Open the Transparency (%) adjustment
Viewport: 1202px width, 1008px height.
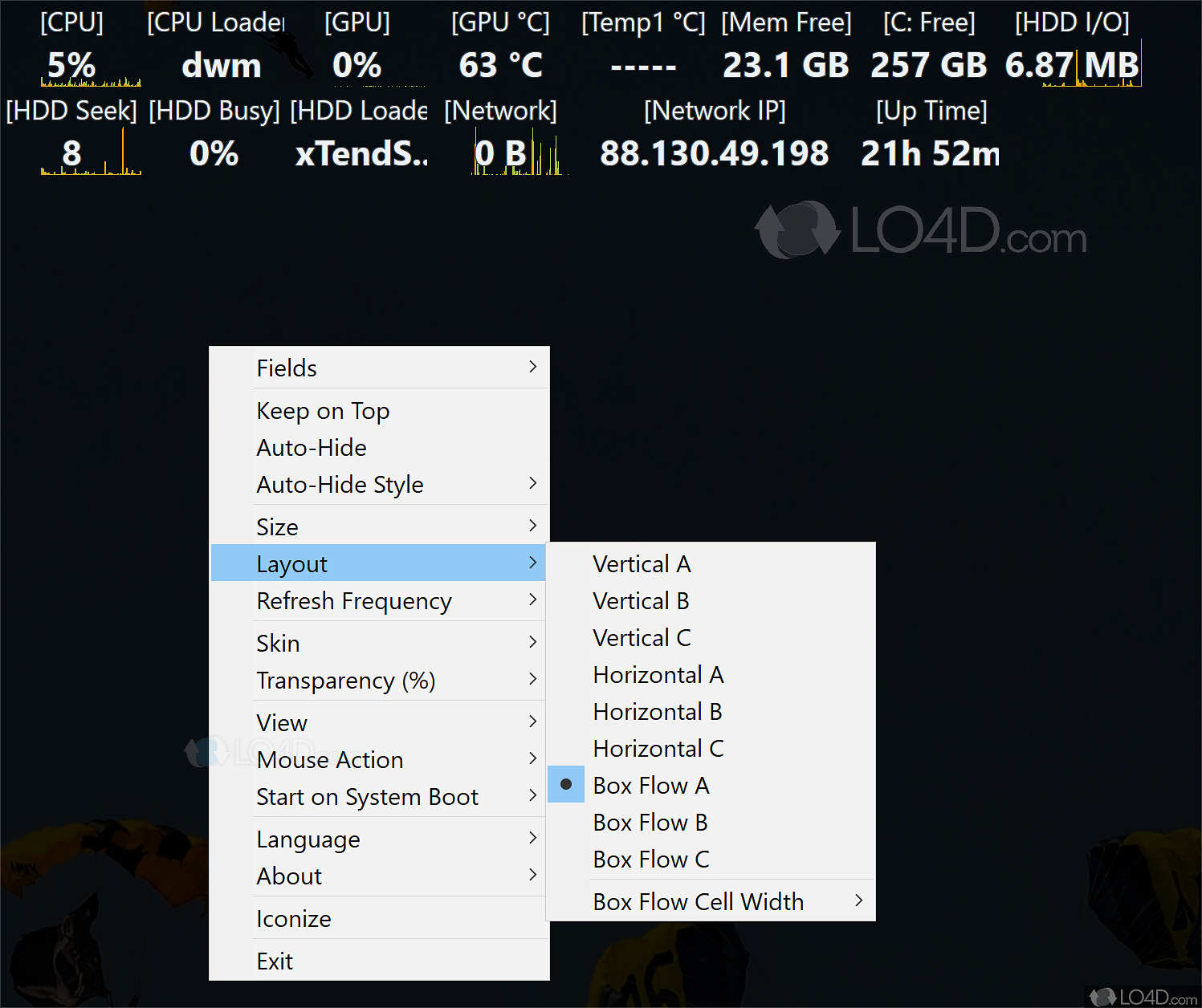coord(345,681)
